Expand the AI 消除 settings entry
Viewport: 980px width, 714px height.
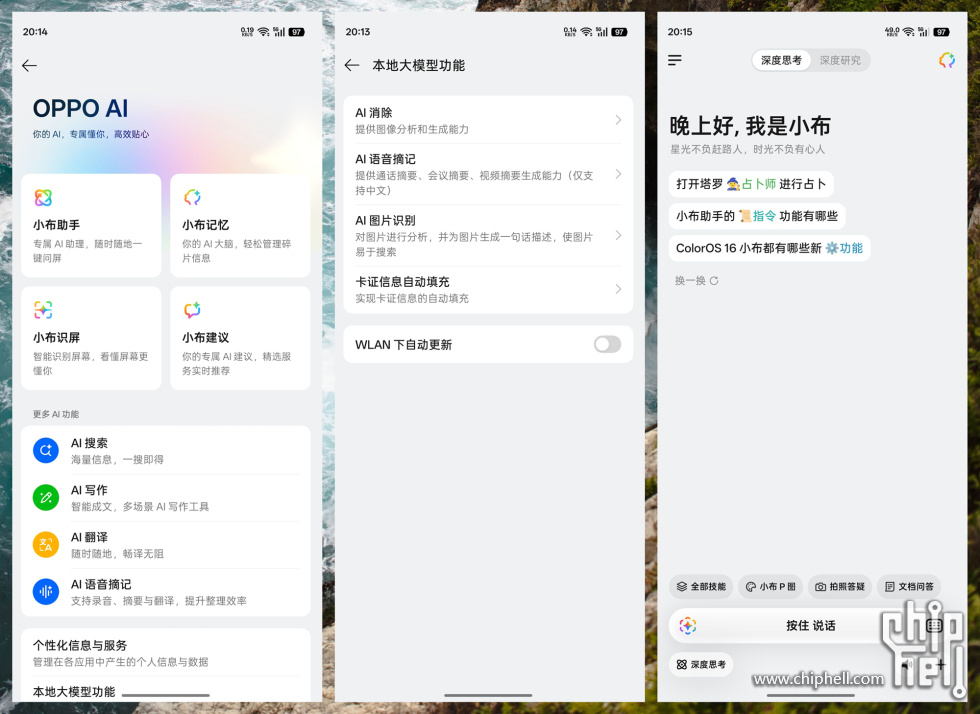click(x=488, y=119)
